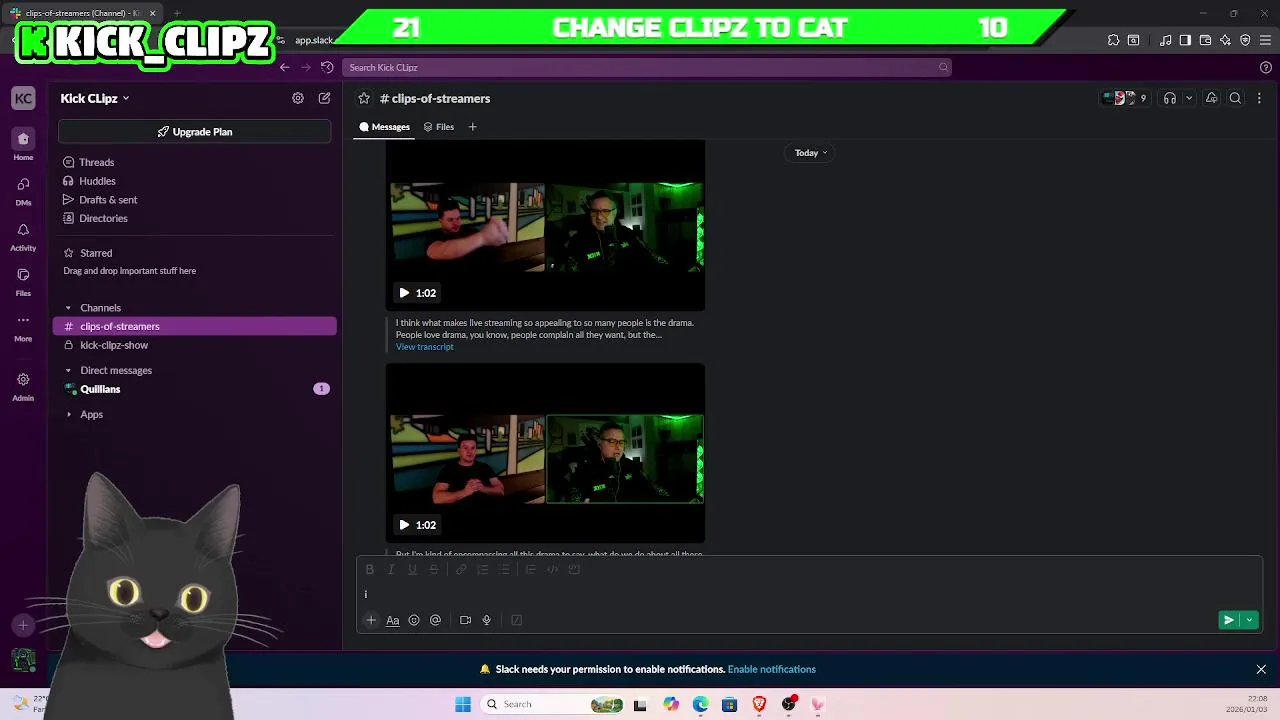
Task: Select the clips-of-streamers channel
Action: [x=194, y=326]
